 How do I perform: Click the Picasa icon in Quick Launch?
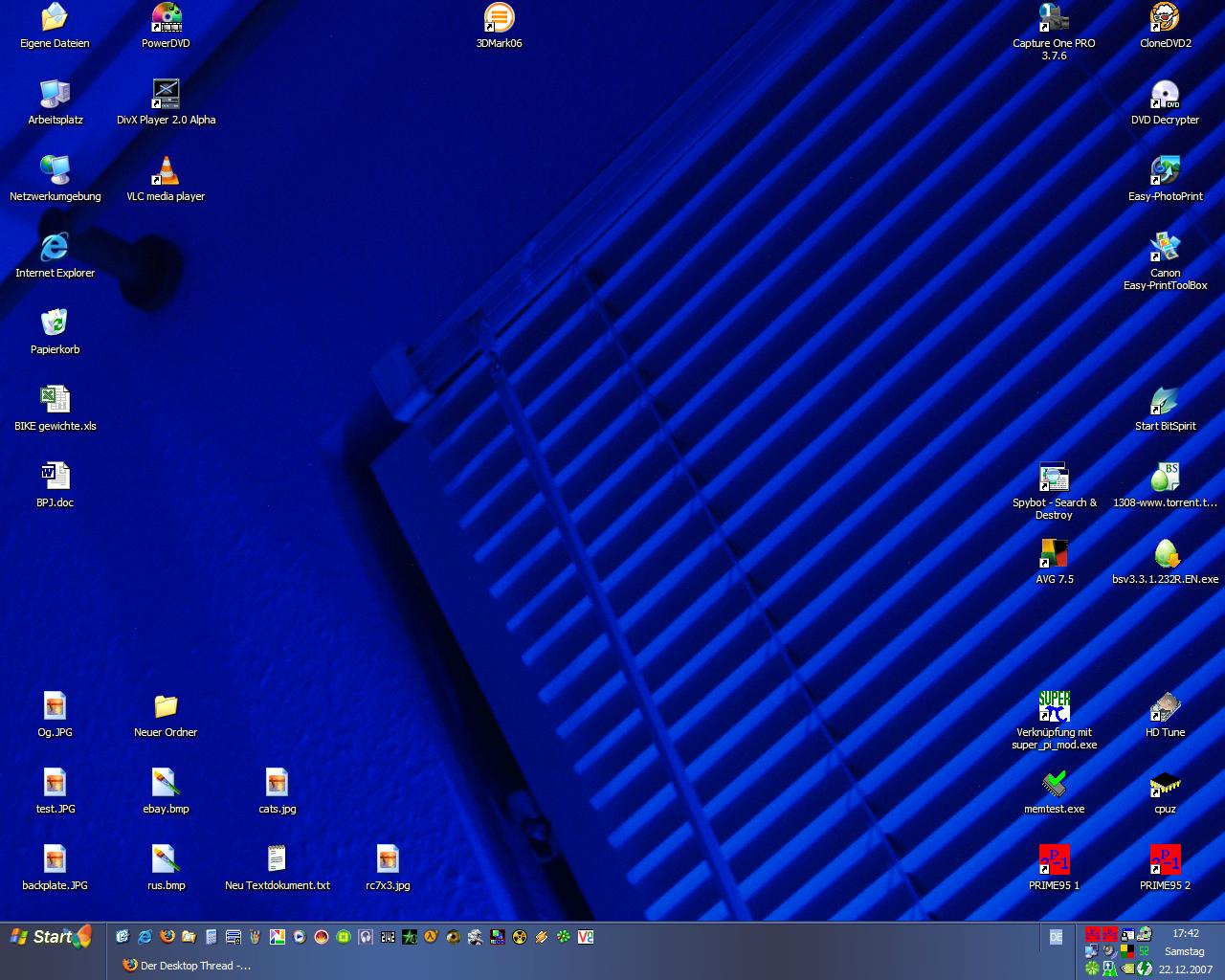(277, 937)
